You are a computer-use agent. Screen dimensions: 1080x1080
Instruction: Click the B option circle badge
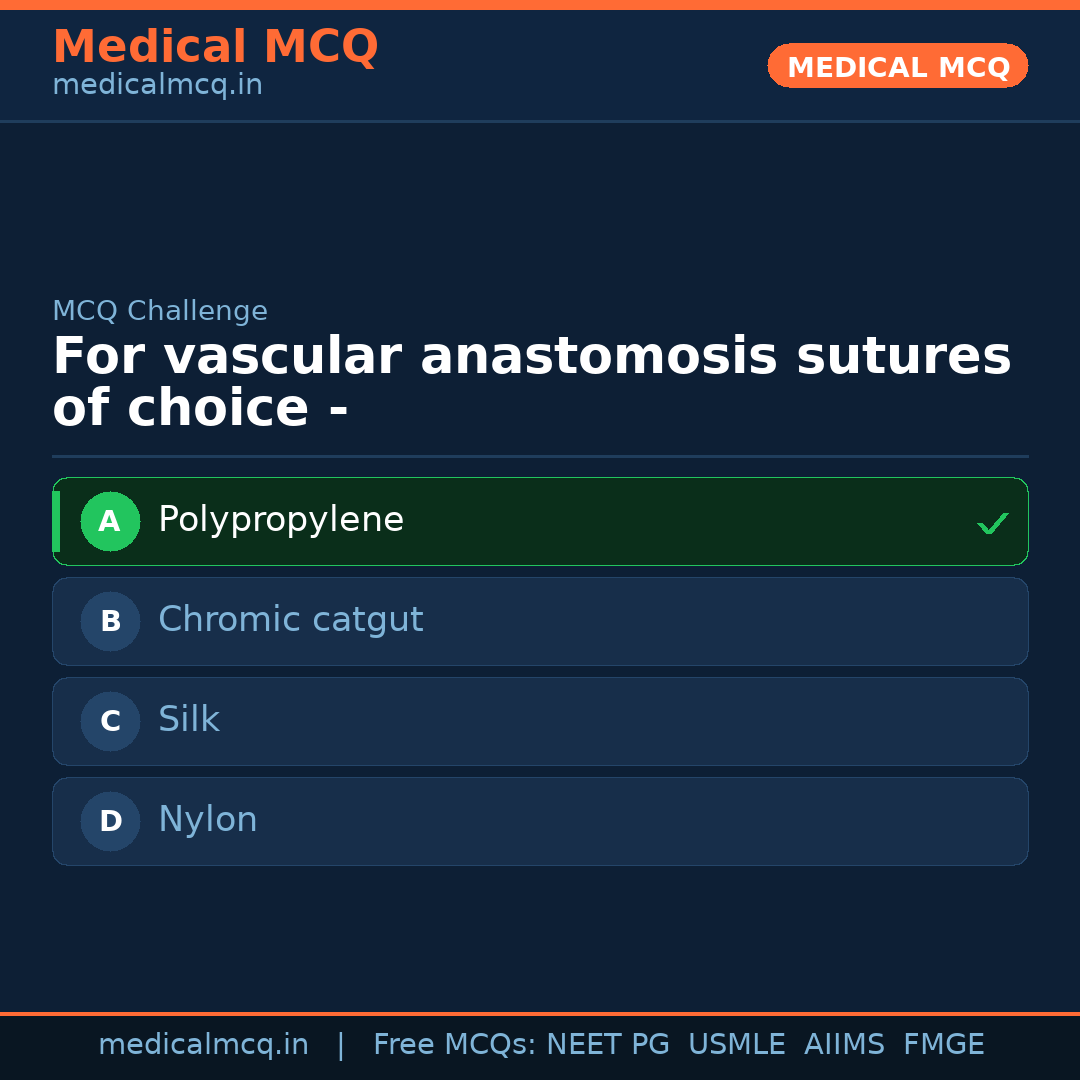(x=110, y=621)
